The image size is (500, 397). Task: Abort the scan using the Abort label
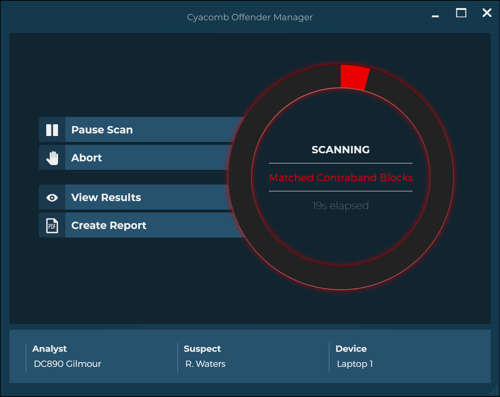click(x=87, y=158)
